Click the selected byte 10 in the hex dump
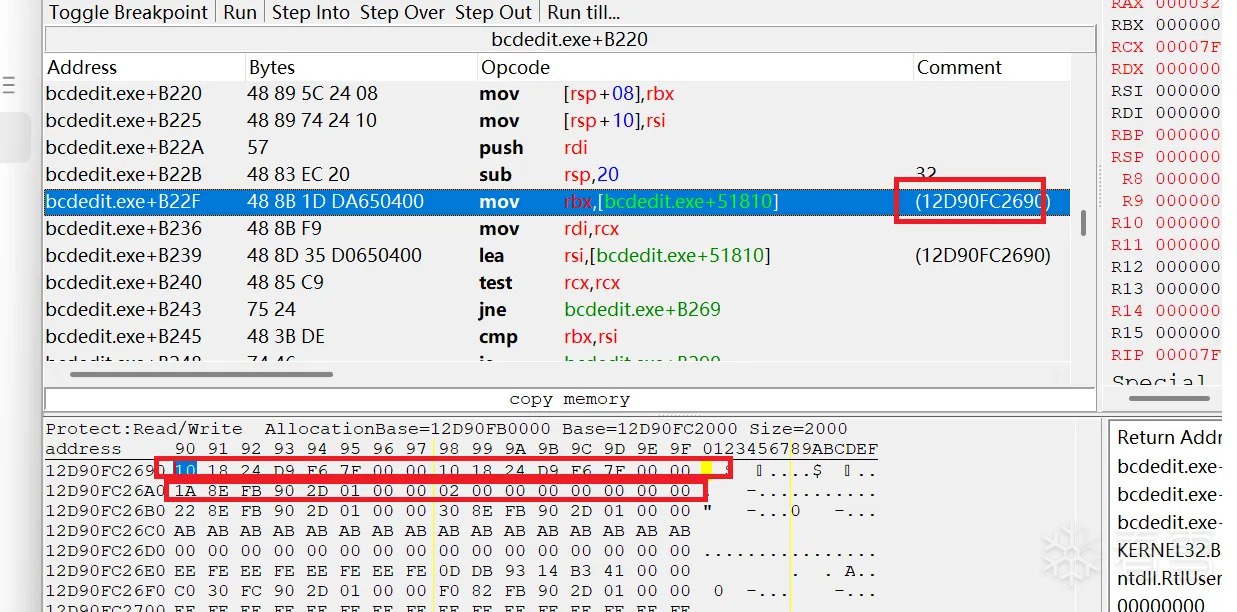 186,470
